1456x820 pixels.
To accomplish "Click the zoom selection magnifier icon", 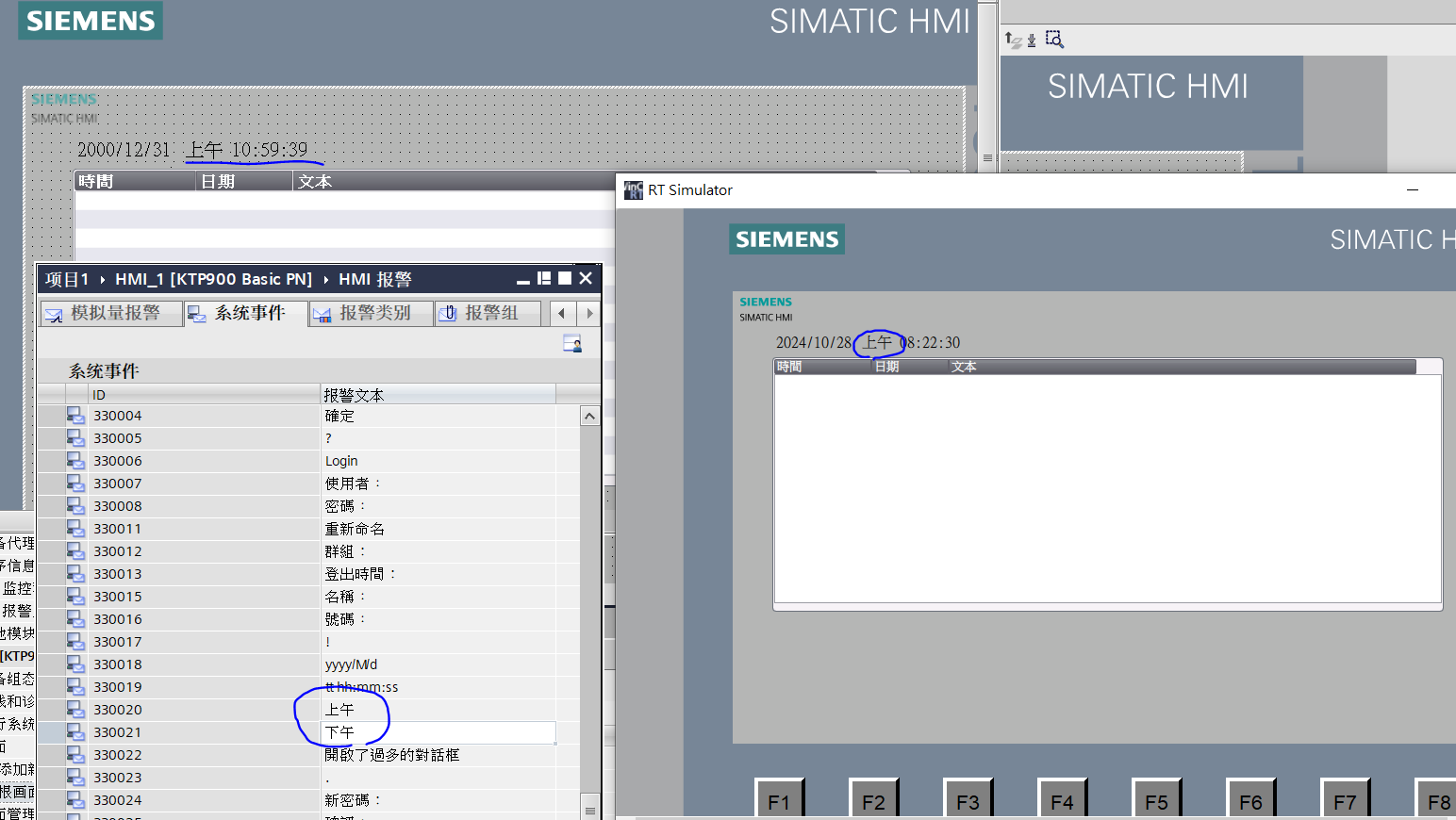I will pos(1054,39).
